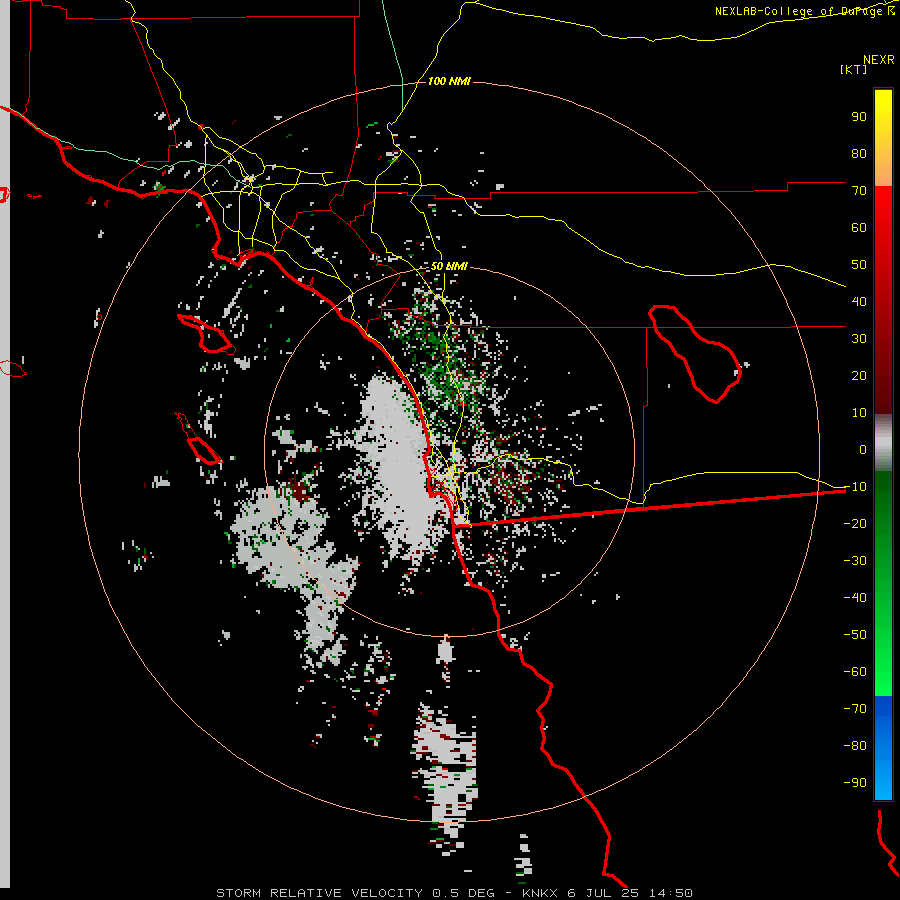
Task: Click the 100 NMI range ring label
Action: (x=449, y=82)
